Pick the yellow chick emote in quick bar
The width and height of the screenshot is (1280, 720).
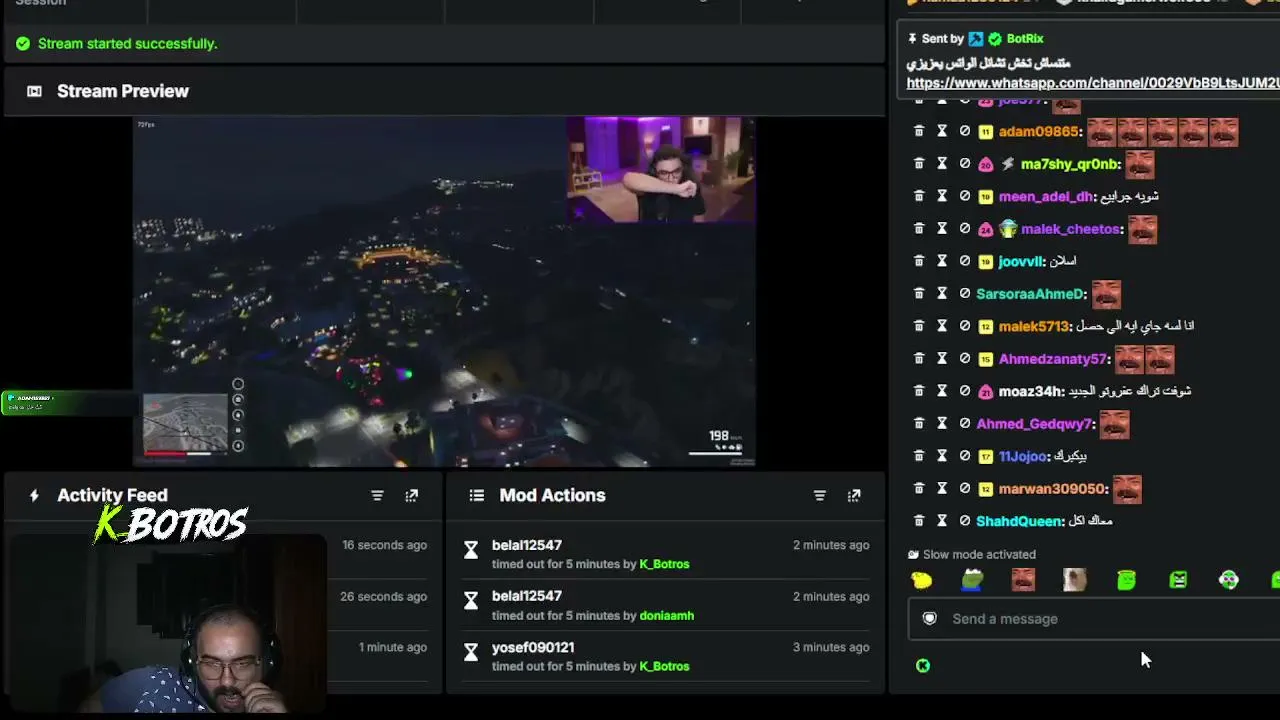[922, 580]
